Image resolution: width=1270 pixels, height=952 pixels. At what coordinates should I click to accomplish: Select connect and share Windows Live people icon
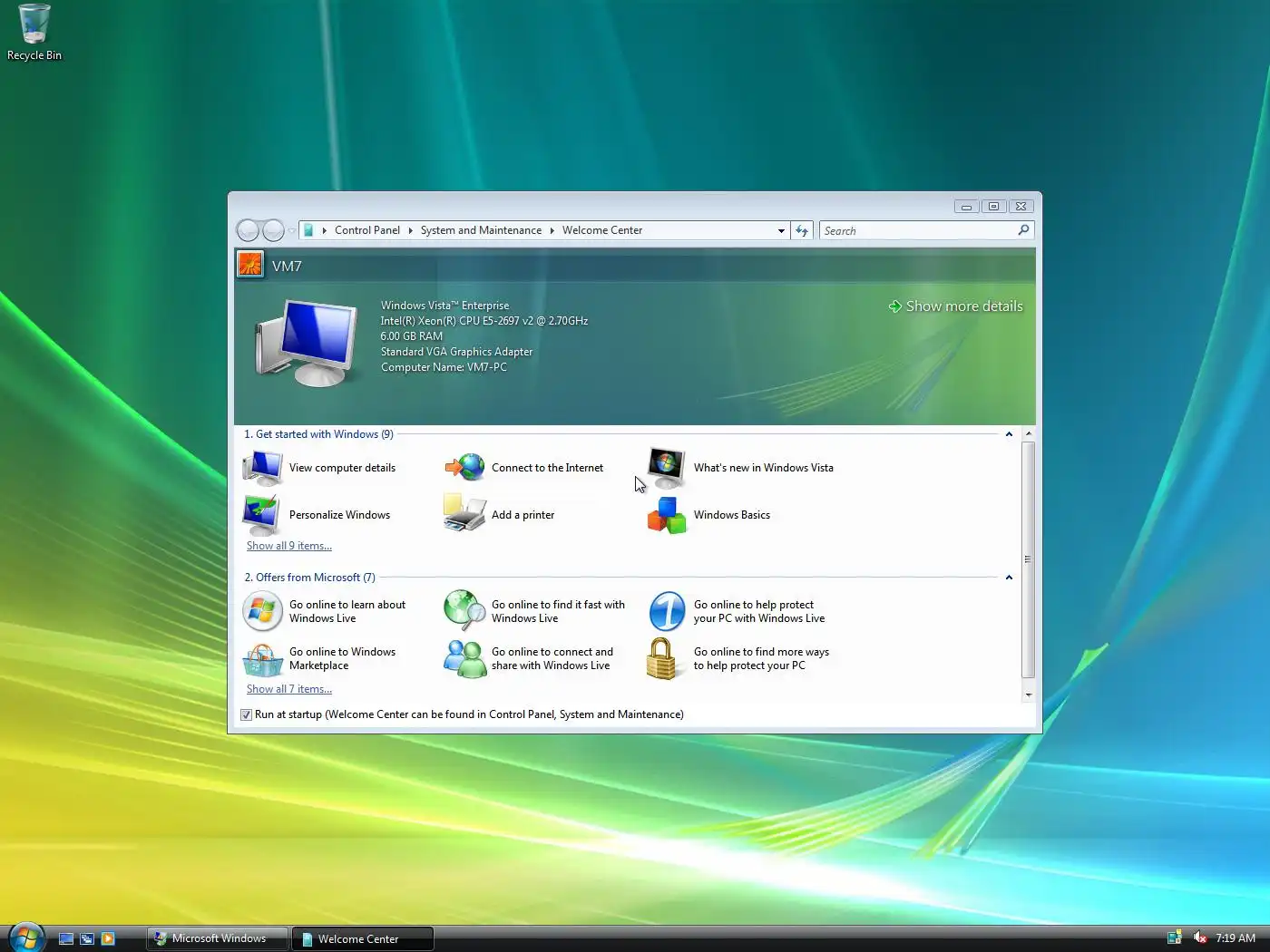(464, 658)
